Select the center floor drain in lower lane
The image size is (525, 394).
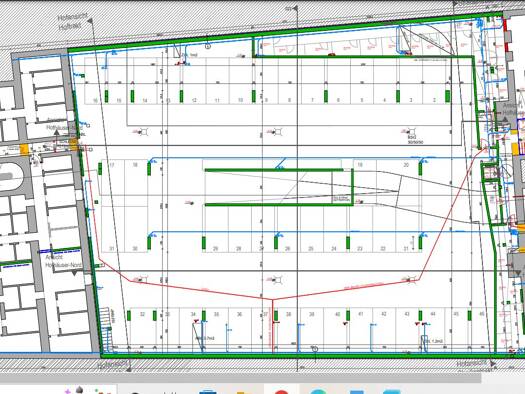[x=277, y=280]
